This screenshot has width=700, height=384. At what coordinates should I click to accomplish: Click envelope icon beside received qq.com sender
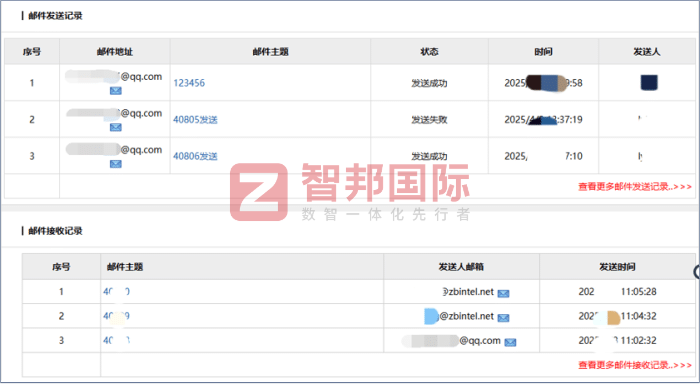(510, 342)
